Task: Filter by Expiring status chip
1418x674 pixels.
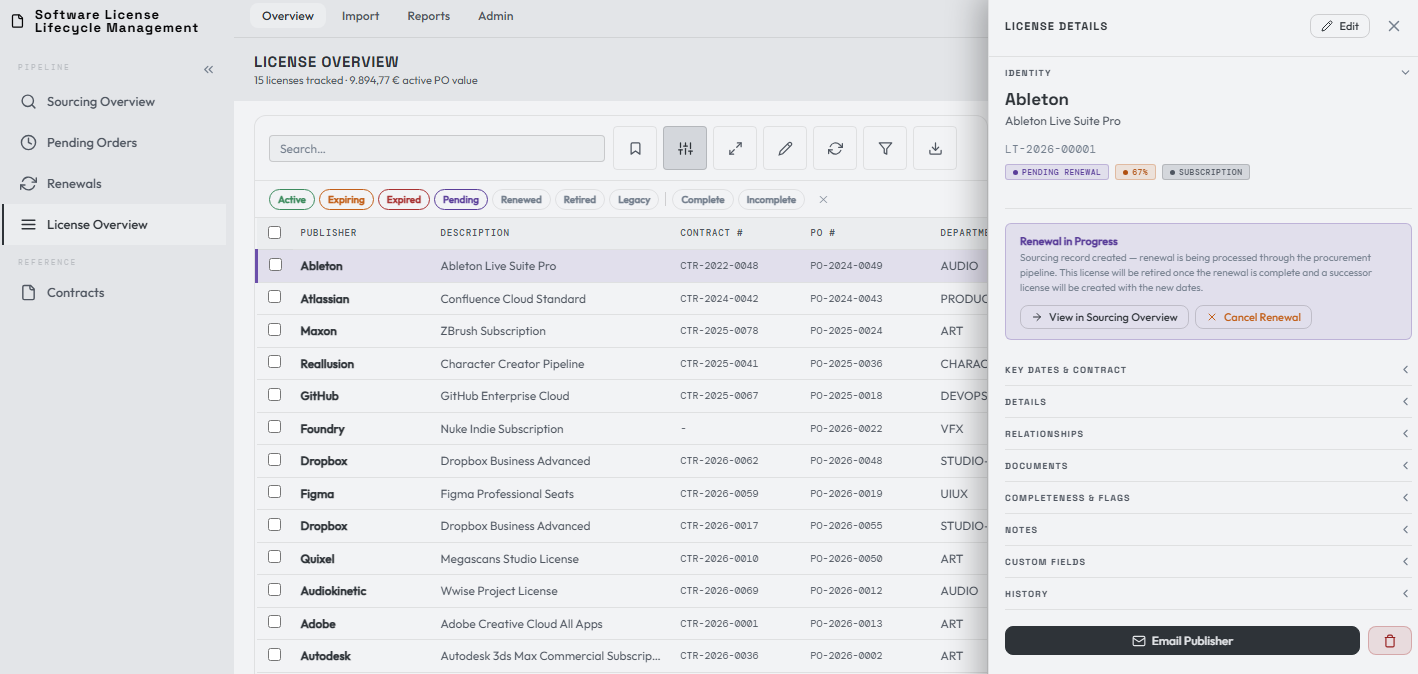Action: tap(346, 200)
